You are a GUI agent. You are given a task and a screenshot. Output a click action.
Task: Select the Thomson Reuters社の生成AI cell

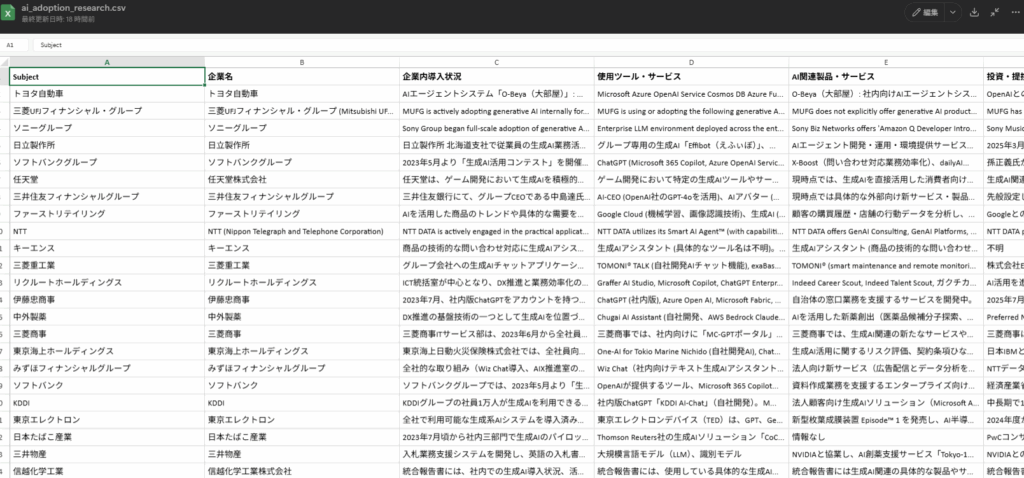pyautogui.click(x=692, y=437)
